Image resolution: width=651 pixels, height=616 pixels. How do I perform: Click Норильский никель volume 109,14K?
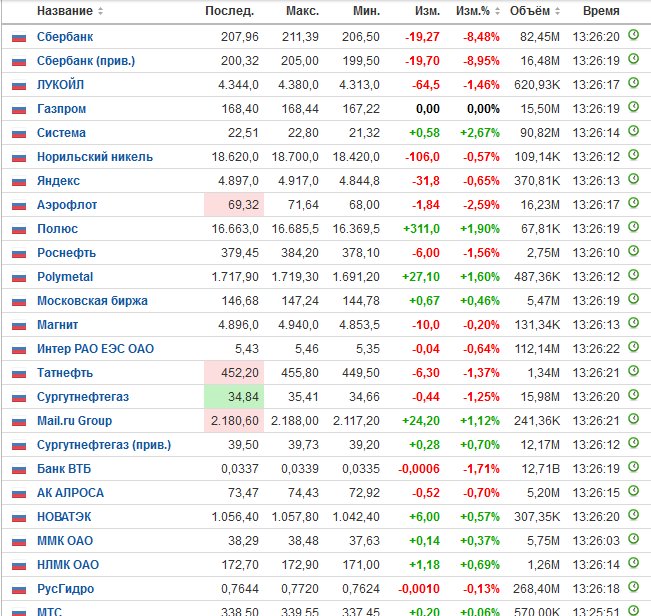coord(537,157)
